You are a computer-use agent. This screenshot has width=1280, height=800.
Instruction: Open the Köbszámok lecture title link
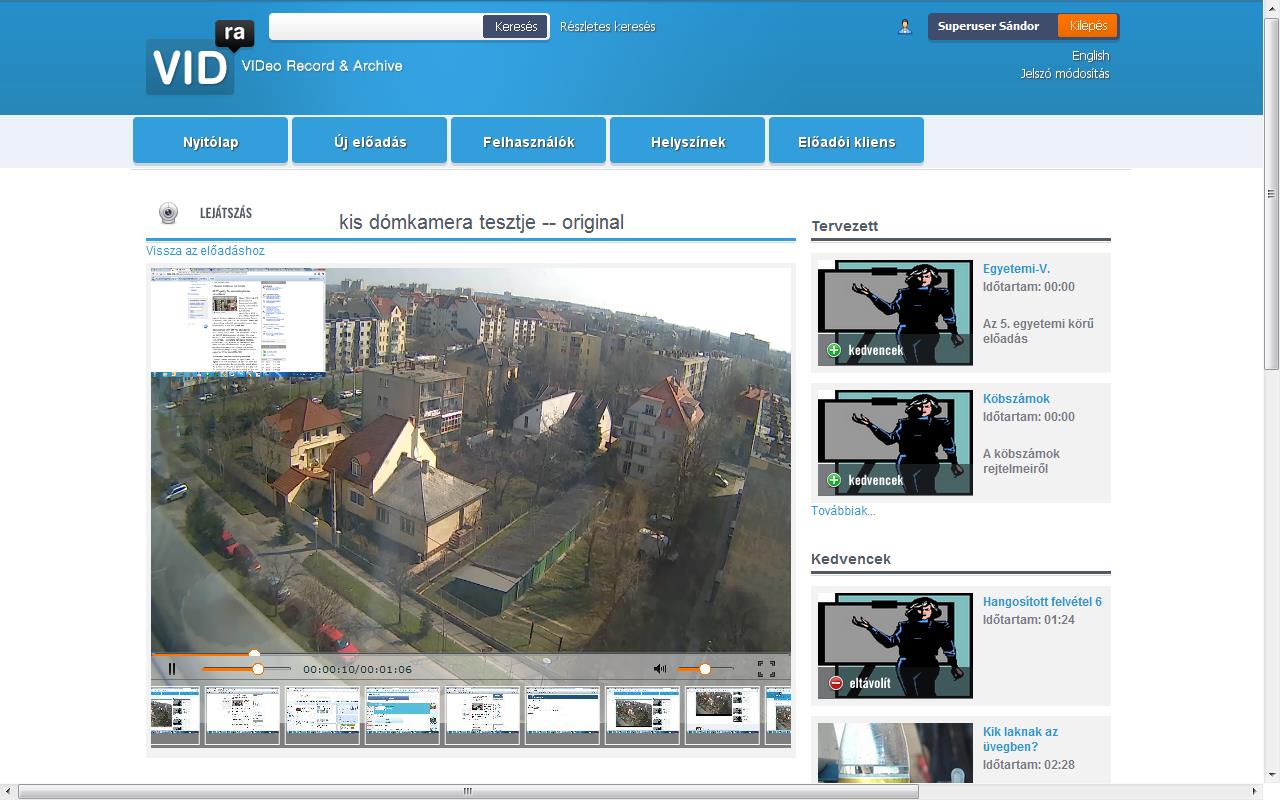tap(1016, 399)
